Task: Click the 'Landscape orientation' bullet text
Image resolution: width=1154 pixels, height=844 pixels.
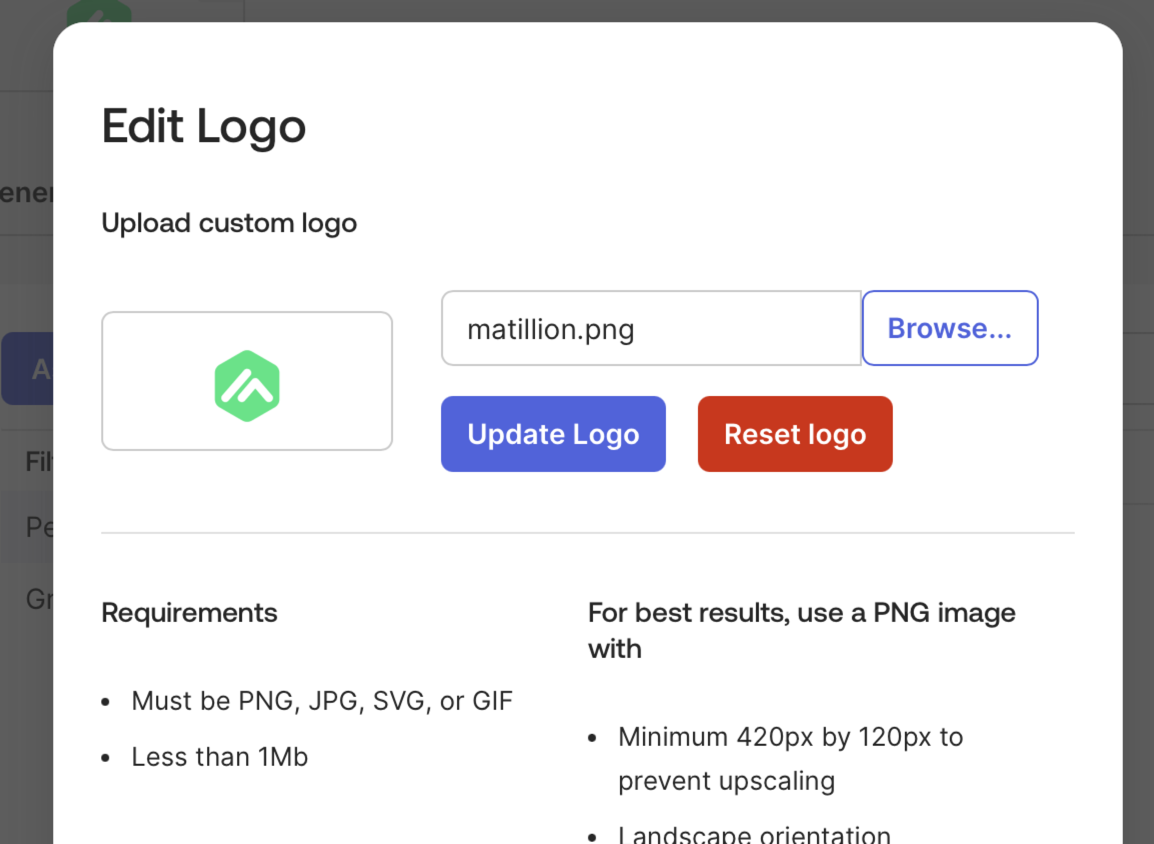Action: 754,834
